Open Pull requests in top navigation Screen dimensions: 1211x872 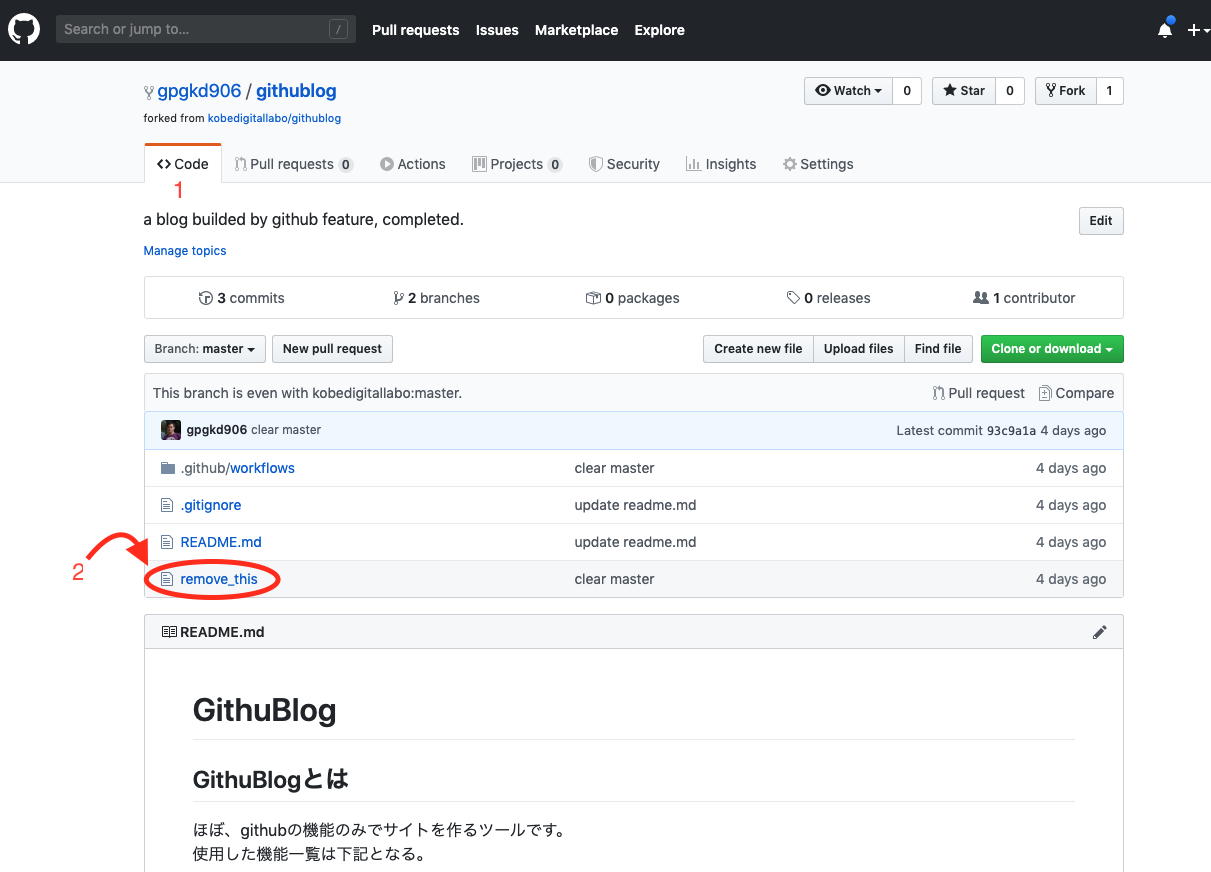(415, 30)
